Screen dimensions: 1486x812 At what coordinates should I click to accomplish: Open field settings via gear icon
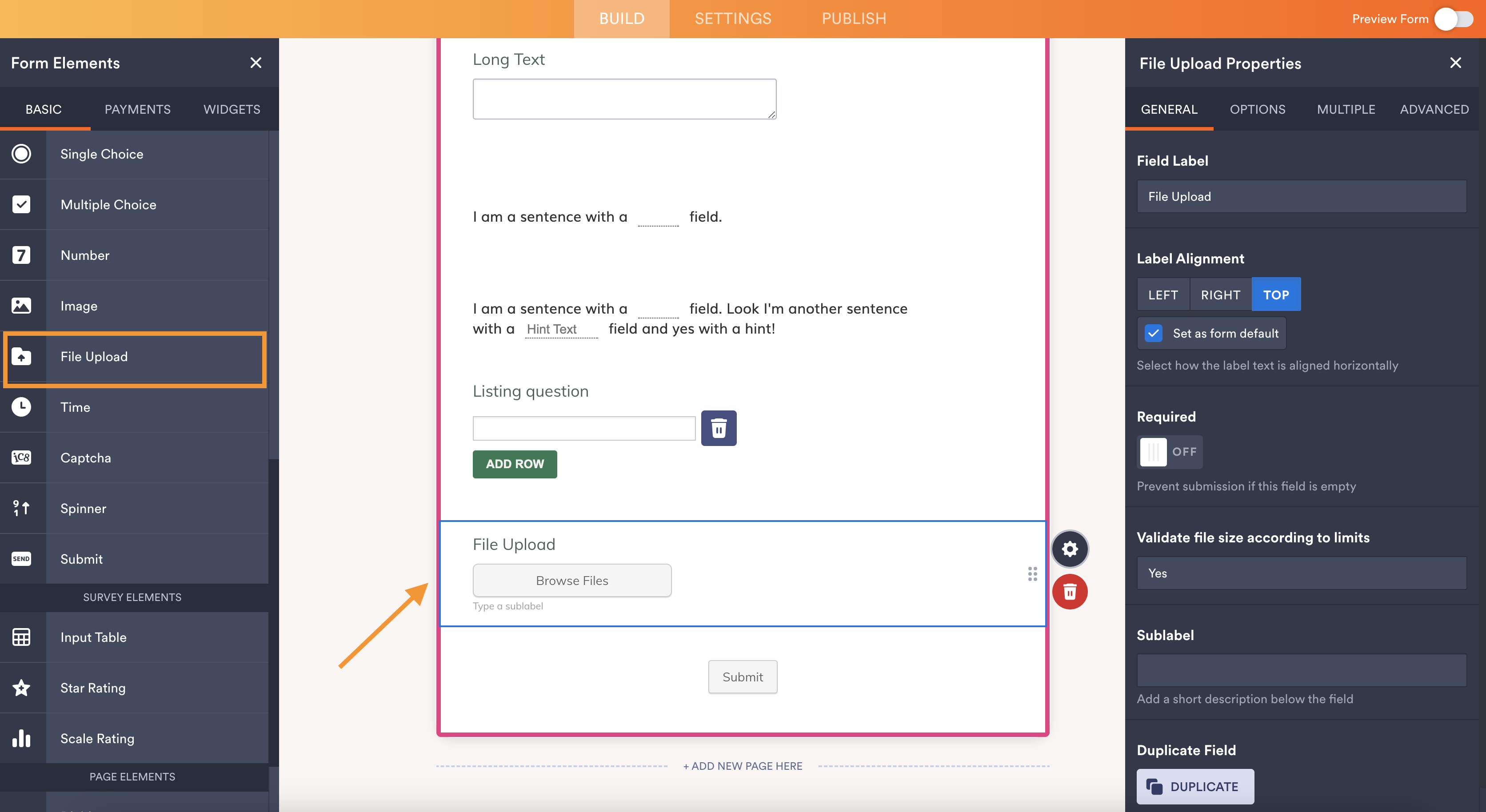(1070, 549)
